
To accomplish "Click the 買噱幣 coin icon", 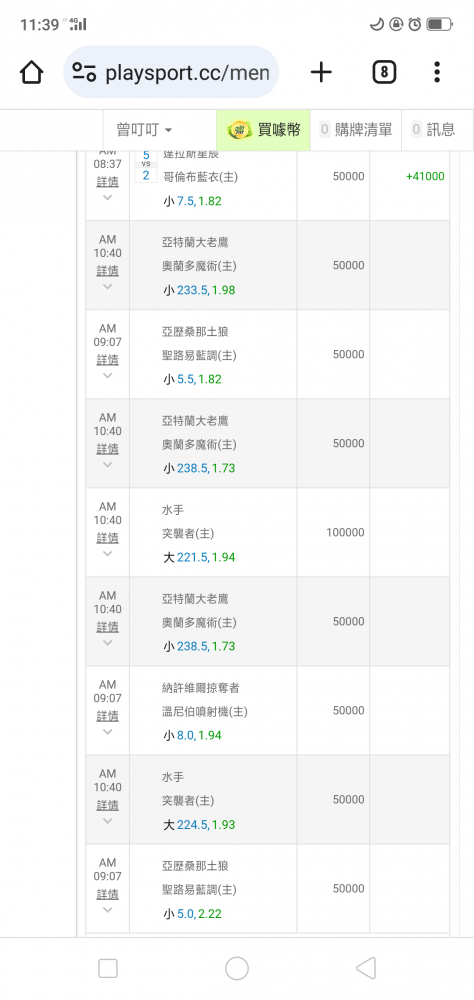I will (240, 130).
